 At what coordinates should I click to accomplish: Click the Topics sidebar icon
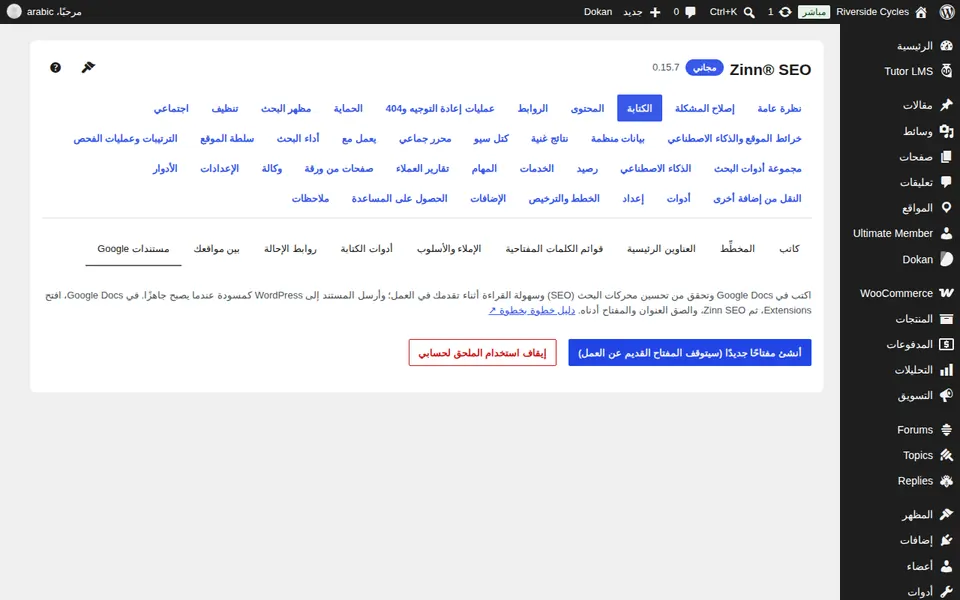point(947,455)
